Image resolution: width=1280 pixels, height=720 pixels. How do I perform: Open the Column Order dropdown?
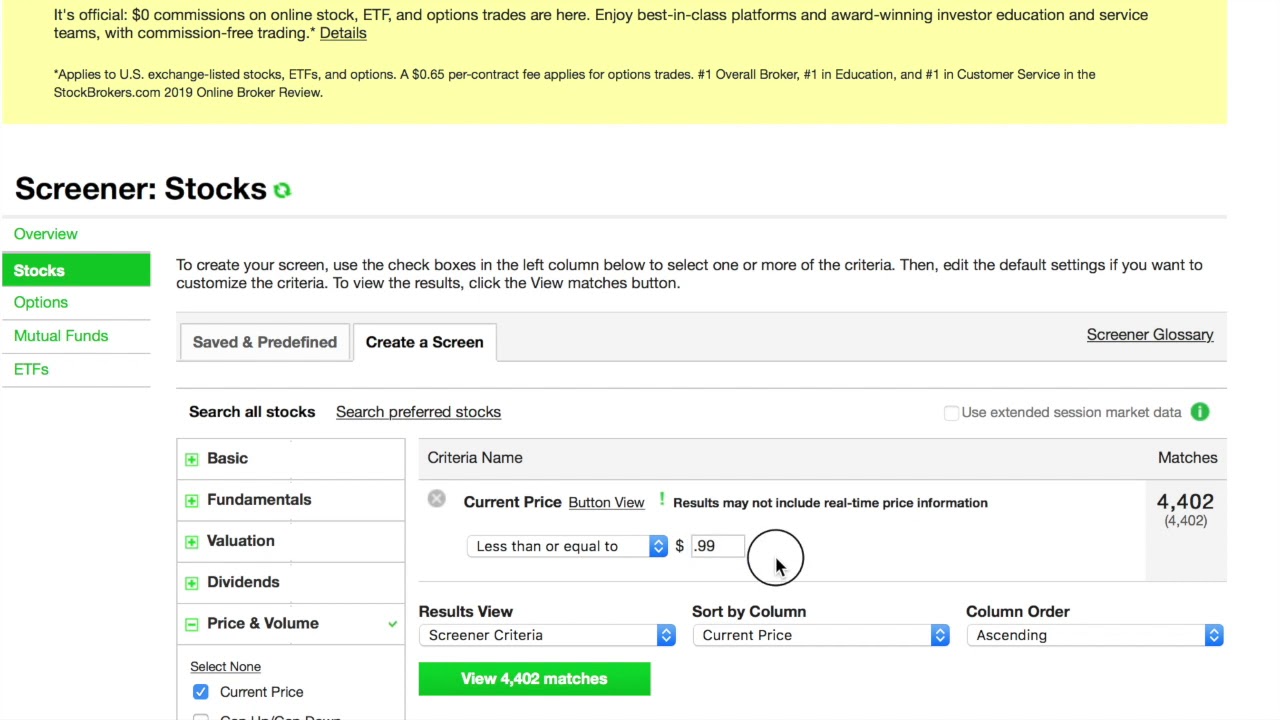point(1094,635)
